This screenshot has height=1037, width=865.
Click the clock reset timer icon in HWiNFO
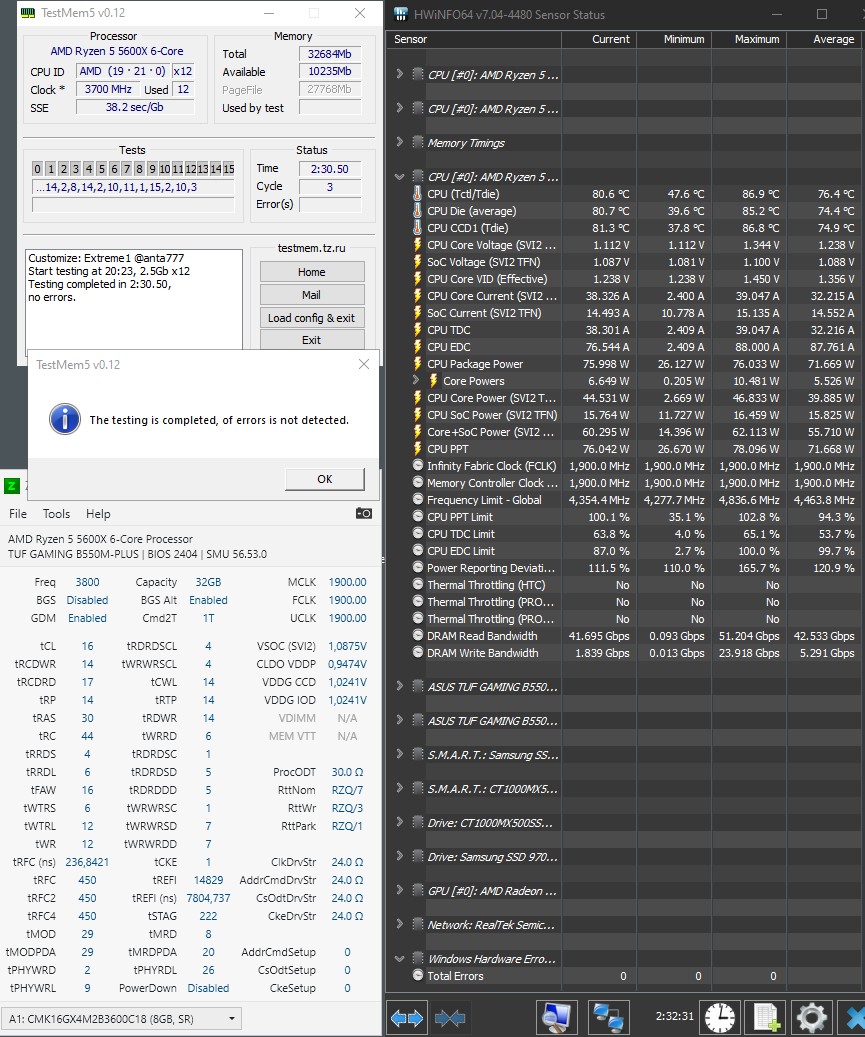coord(720,1018)
